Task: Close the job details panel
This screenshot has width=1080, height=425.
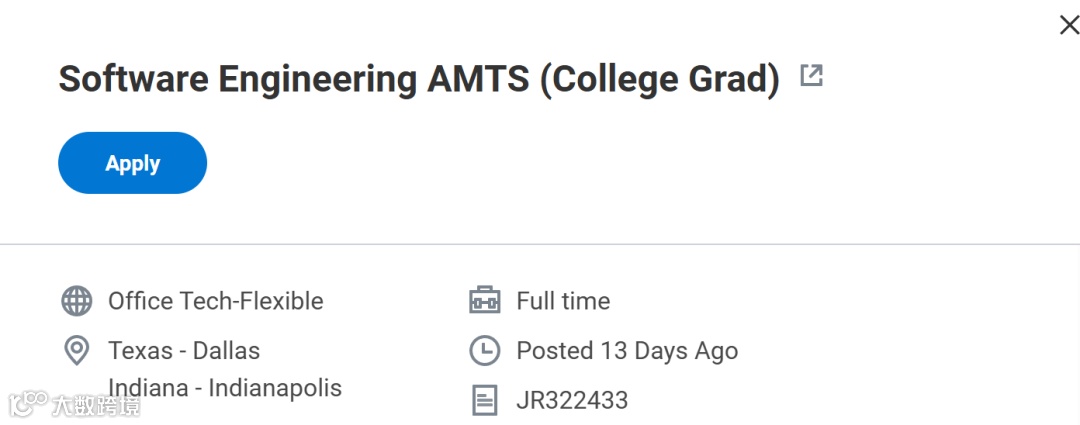Action: [x=1068, y=25]
